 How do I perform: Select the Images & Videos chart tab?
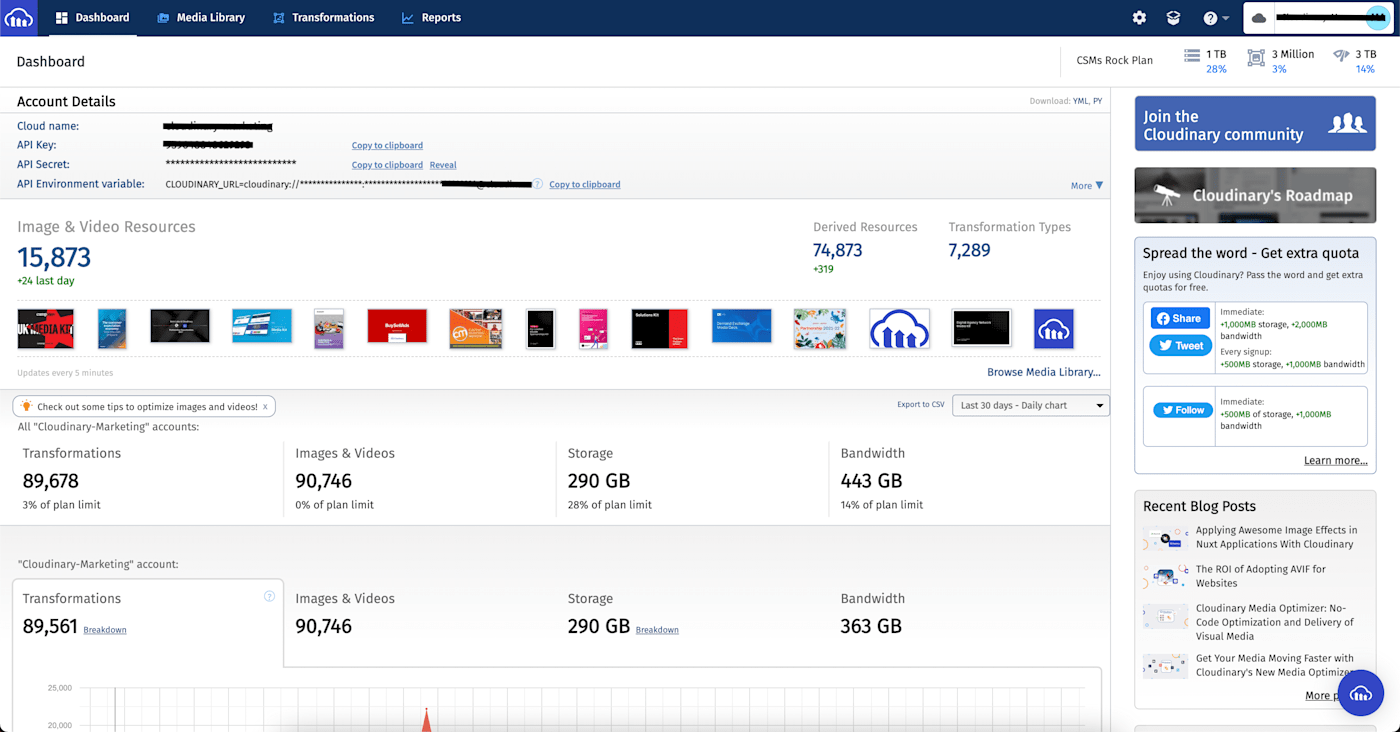[420, 613]
